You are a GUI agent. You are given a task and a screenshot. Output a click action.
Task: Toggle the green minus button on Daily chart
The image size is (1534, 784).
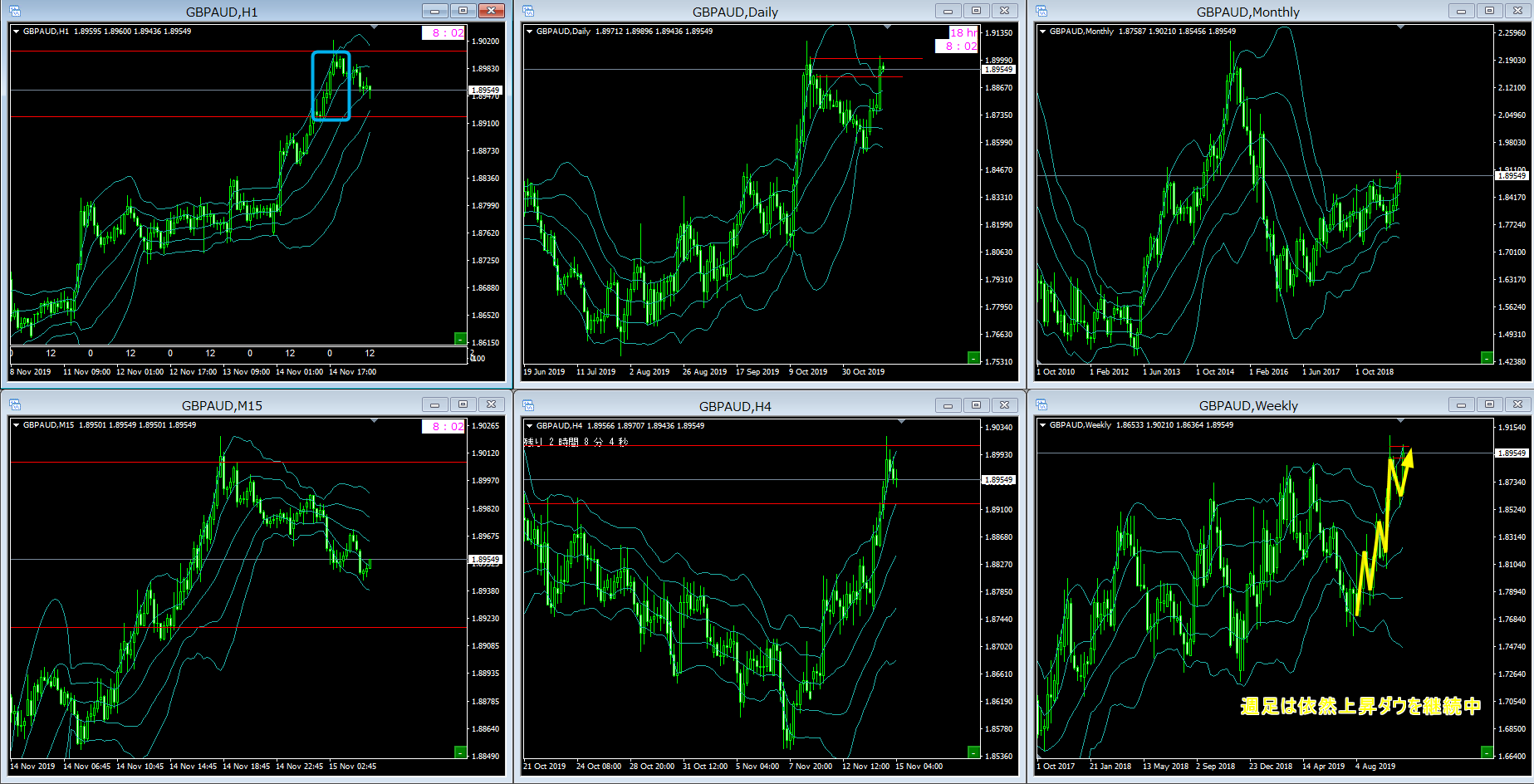pos(973,357)
